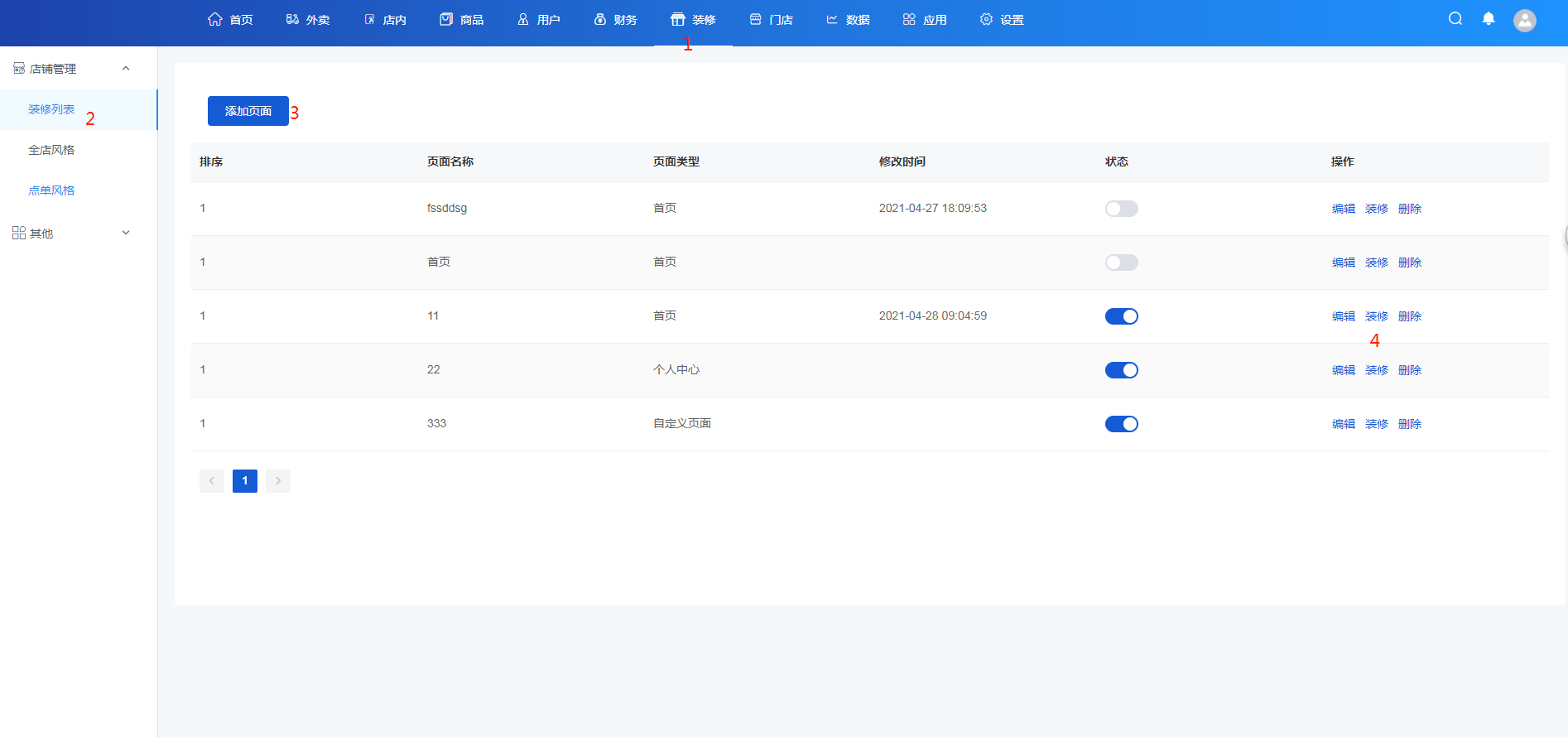Click 装修 for the fssddsg row
Viewport: 1568px width, 737px height.
pos(1377,209)
